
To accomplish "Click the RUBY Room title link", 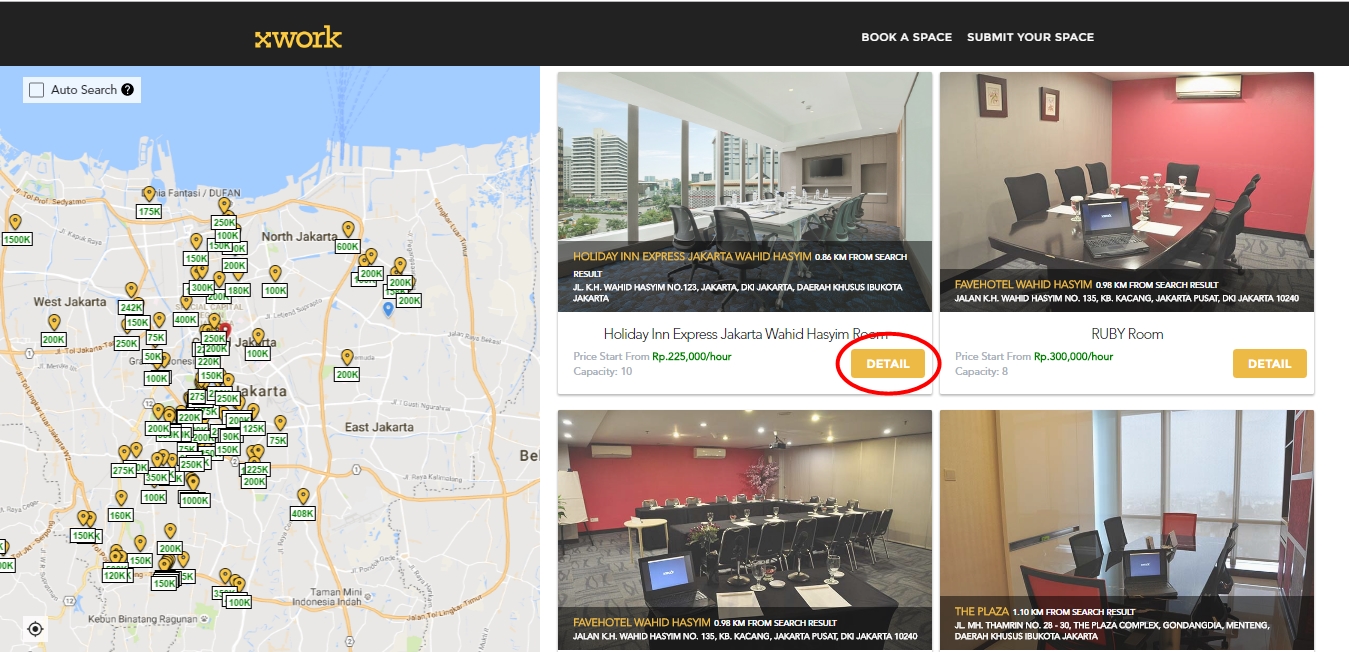I will [1126, 334].
